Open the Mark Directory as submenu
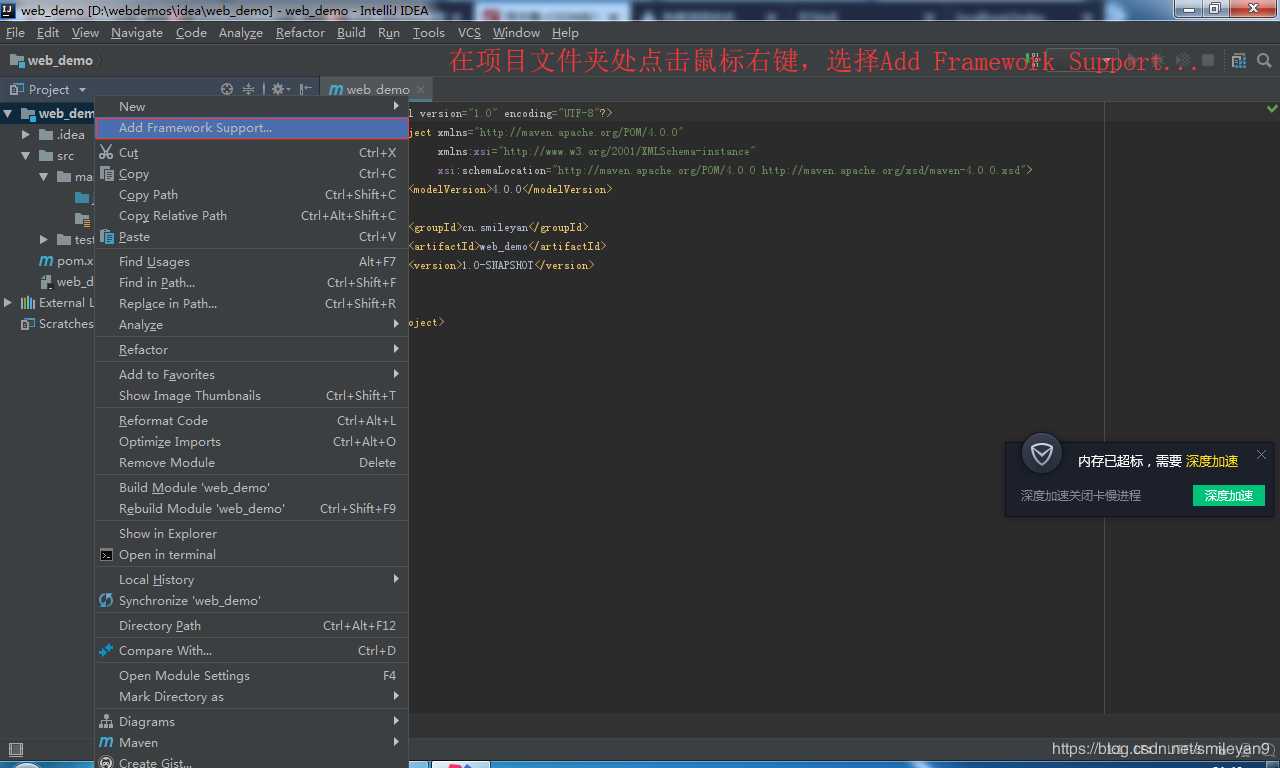Screen dimensions: 1280x768 point(251,696)
